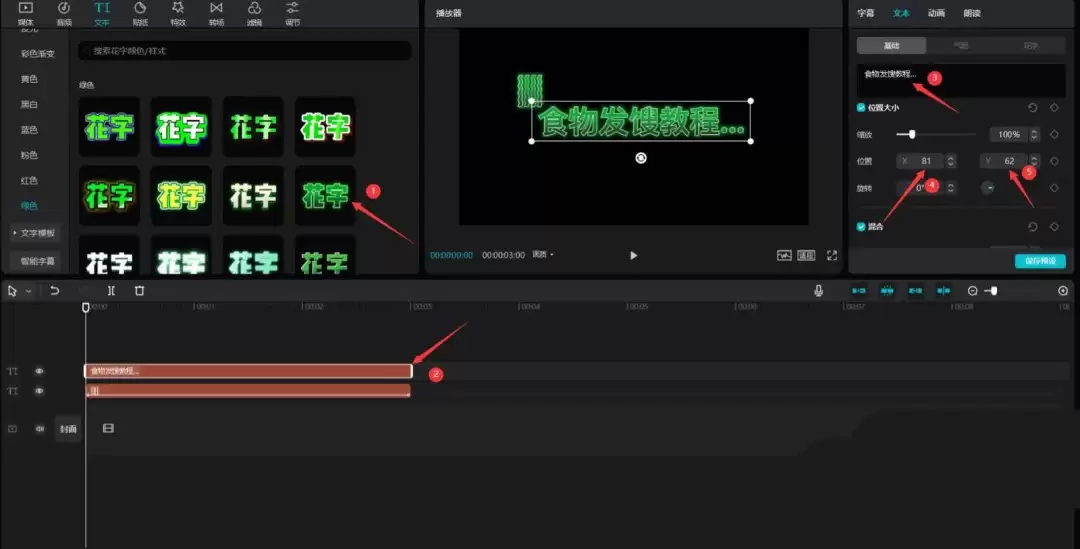Switch to the 字幕 subtitle tab

[866, 13]
